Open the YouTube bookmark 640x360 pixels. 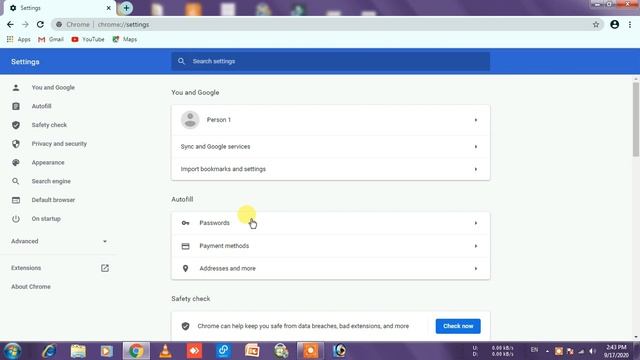88,39
